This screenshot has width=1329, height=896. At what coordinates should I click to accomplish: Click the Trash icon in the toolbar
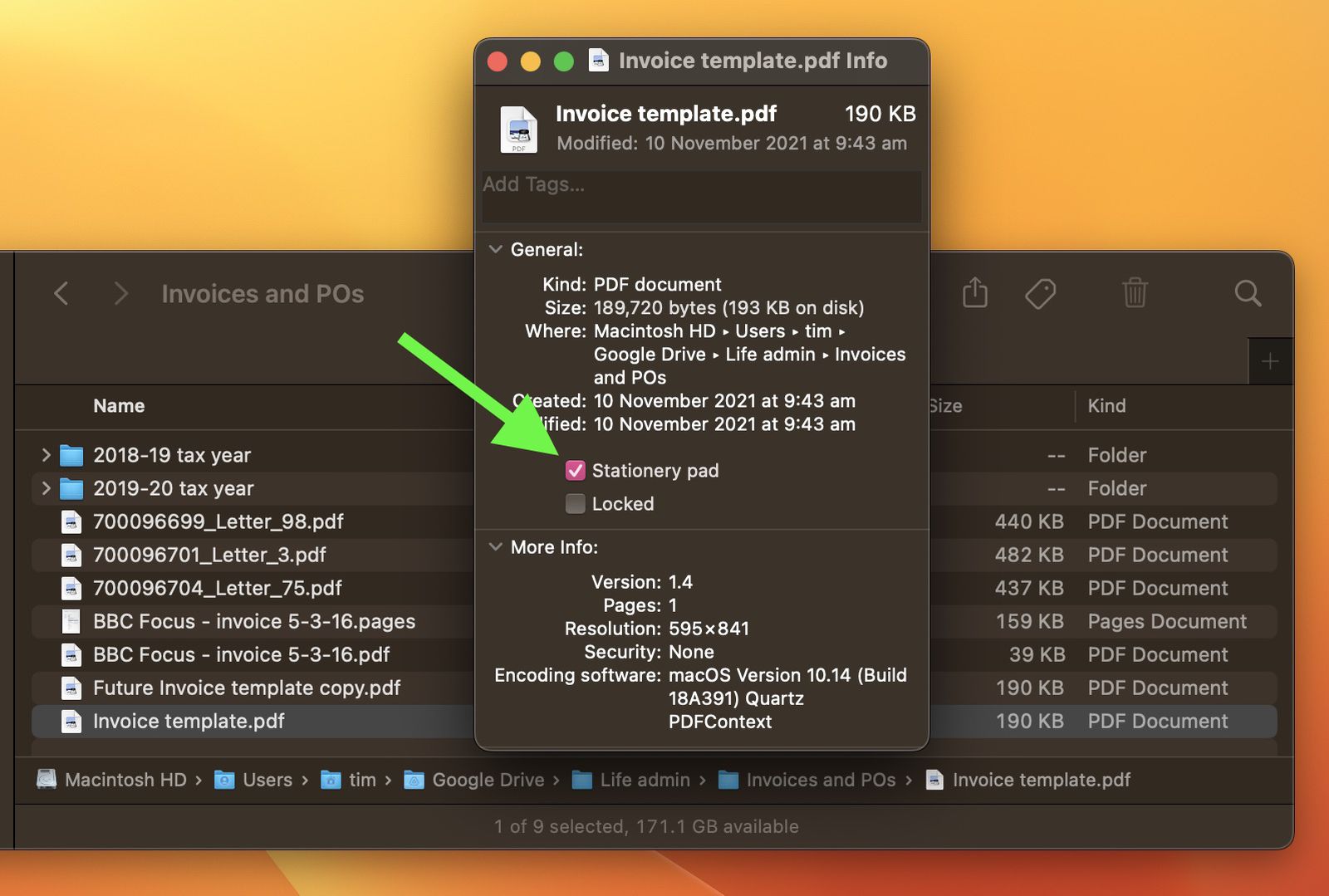[x=1135, y=293]
